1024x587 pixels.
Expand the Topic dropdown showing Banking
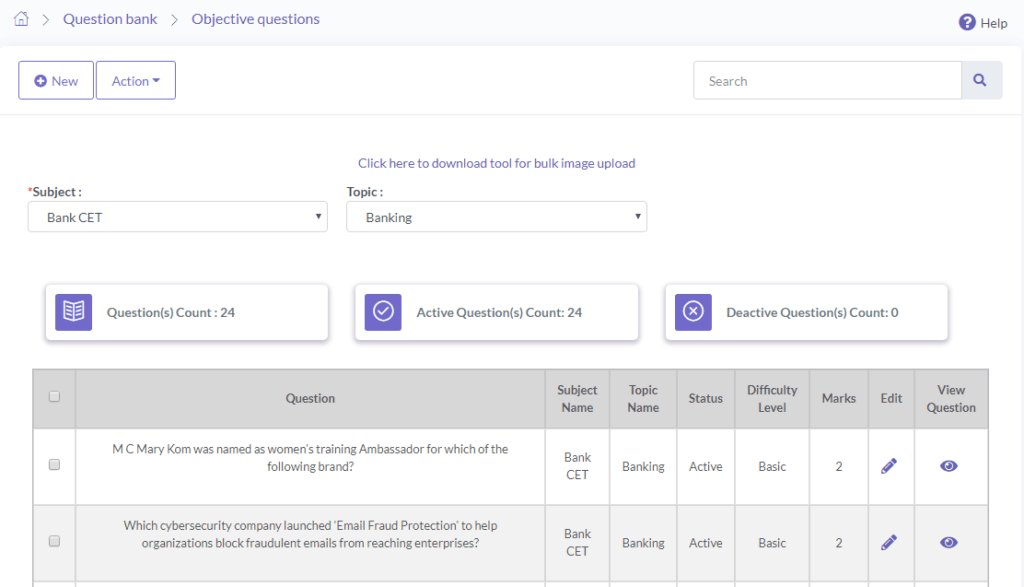pos(496,217)
